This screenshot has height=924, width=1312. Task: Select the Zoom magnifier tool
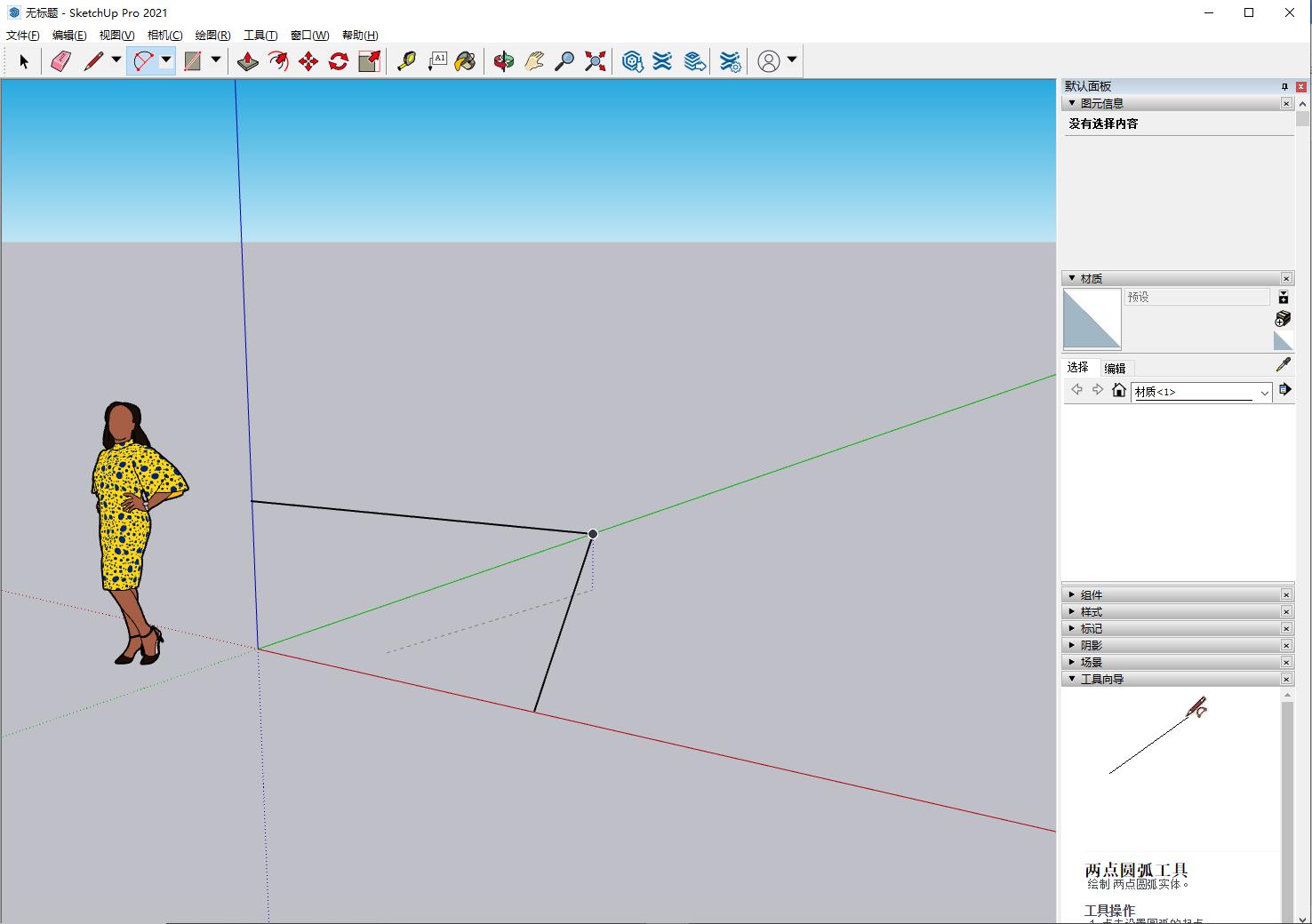(x=564, y=61)
